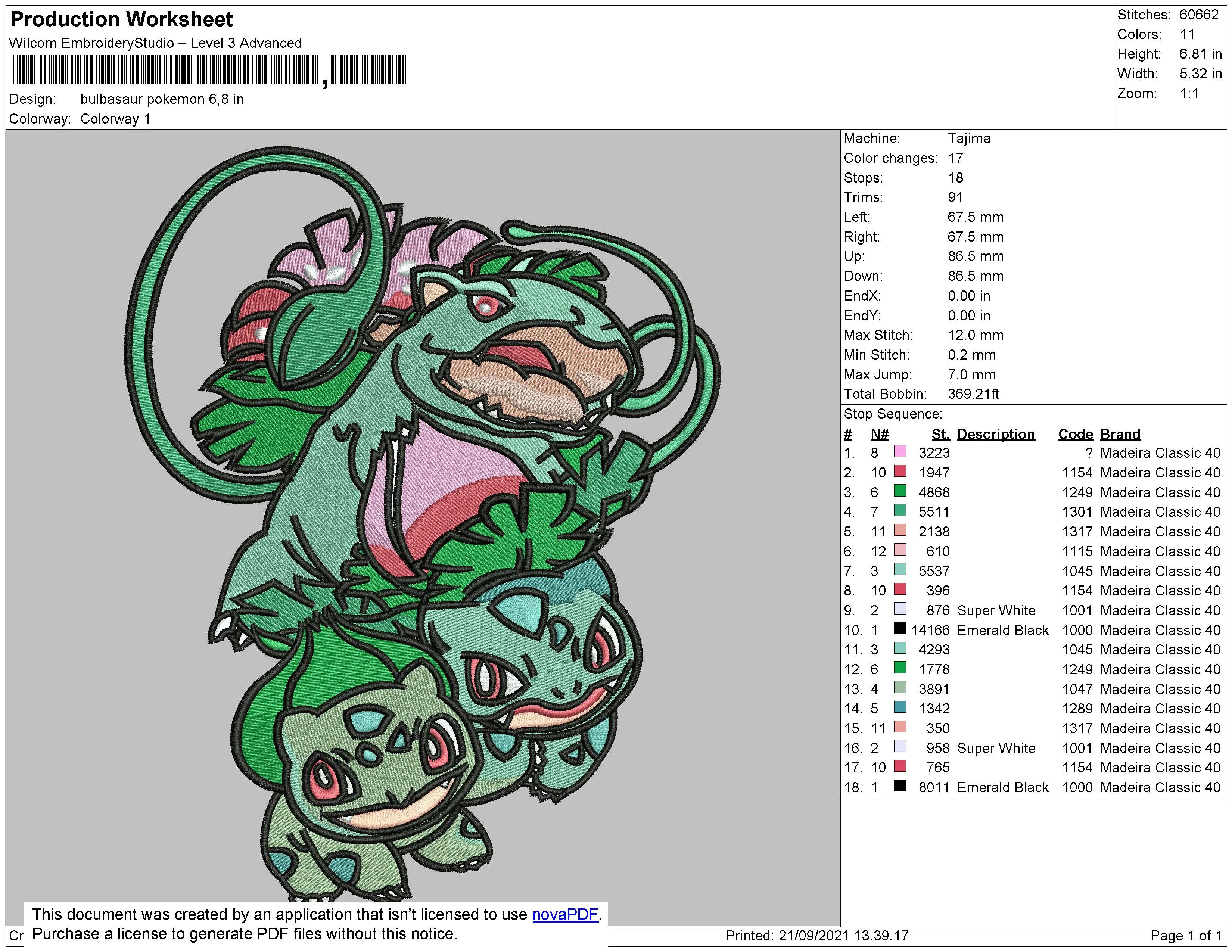Viewport: 1232px width, 952px height.
Task: Click the Width value 5.32 in
Action: pyautogui.click(x=1200, y=74)
